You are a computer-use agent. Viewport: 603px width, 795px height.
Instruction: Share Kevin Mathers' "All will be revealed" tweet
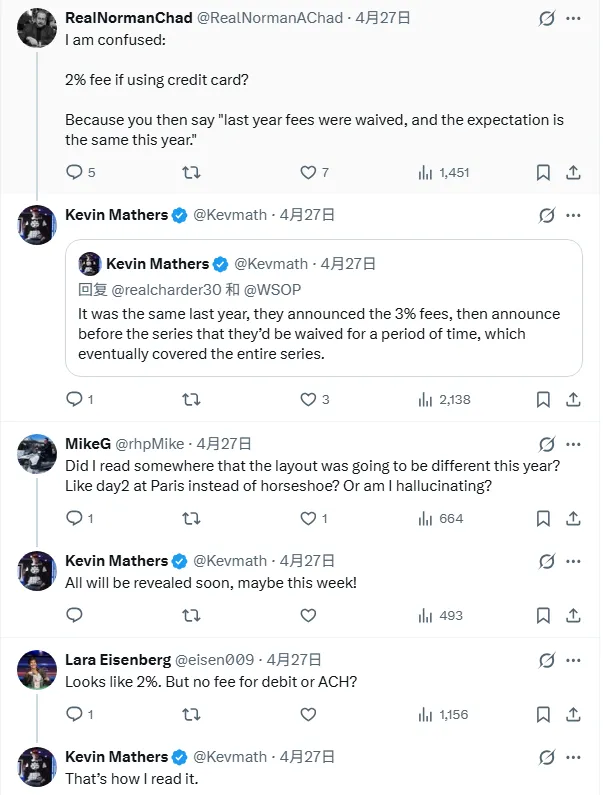coord(573,615)
